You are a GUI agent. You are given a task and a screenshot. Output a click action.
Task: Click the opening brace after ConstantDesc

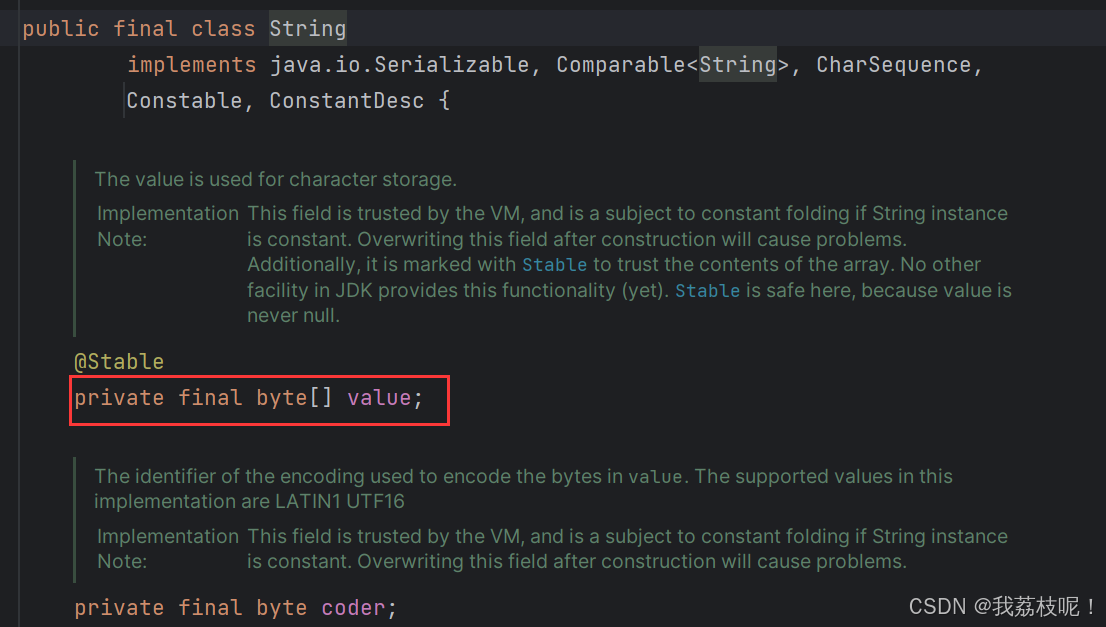(444, 101)
